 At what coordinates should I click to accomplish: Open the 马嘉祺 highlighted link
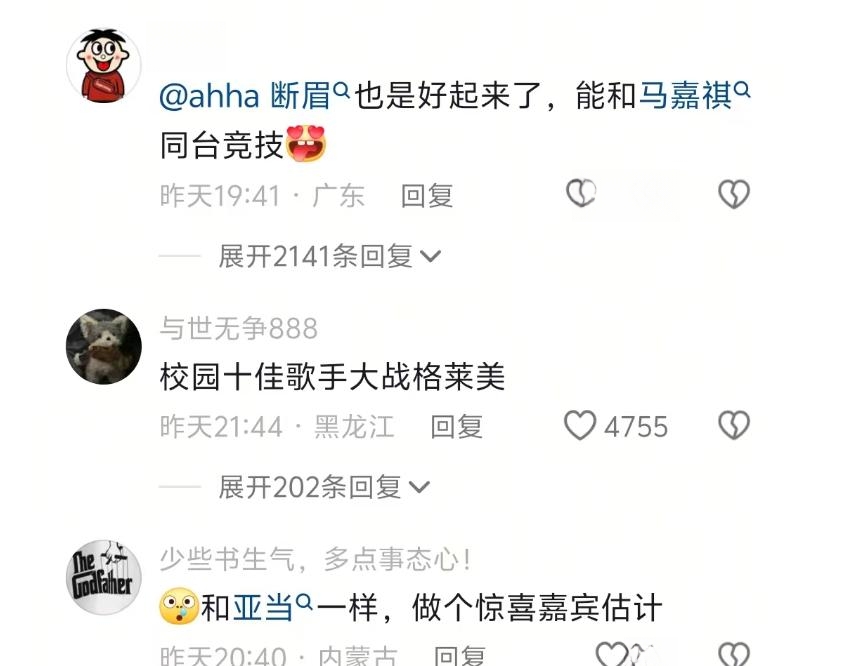tap(686, 96)
